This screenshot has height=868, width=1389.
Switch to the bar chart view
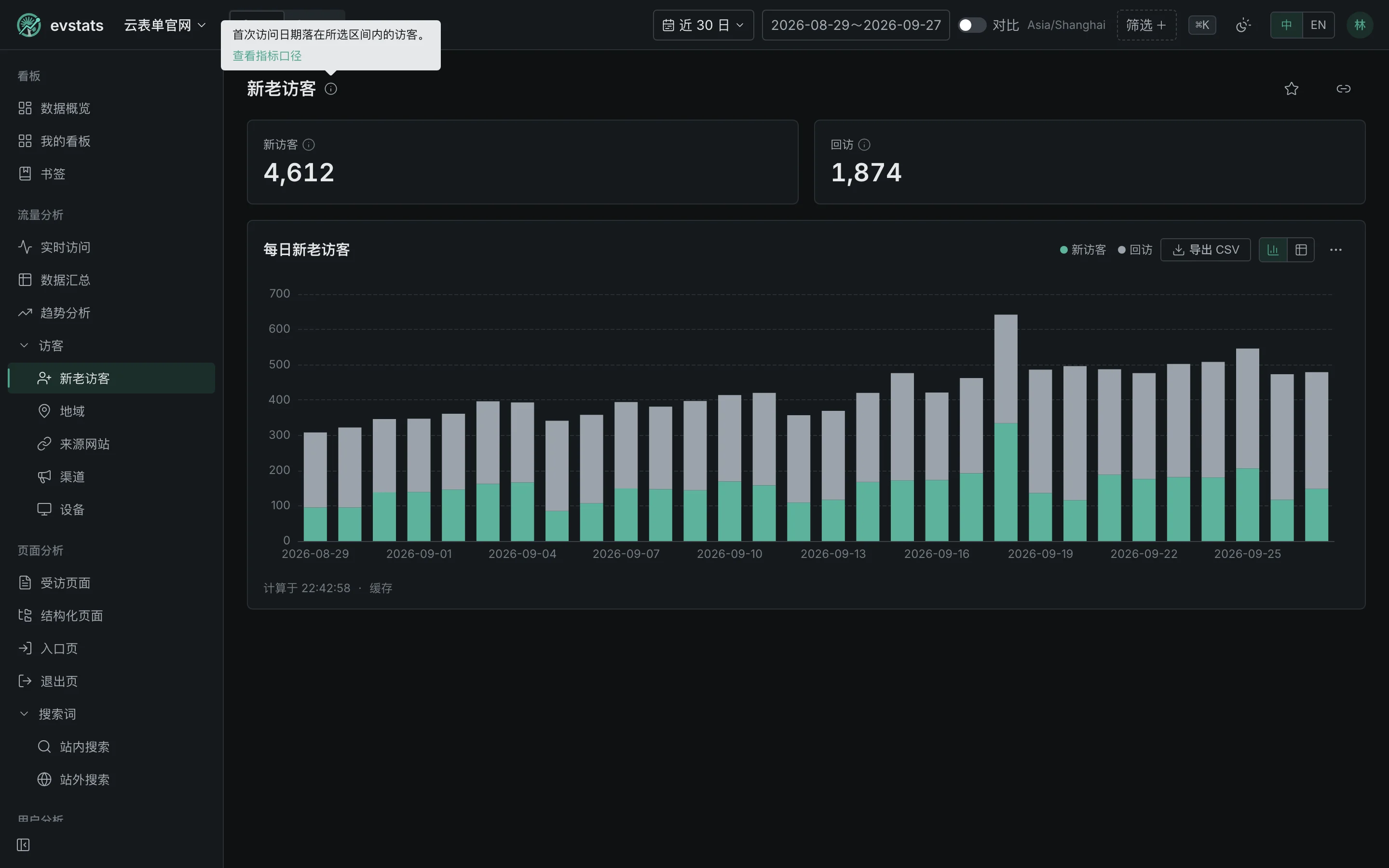click(x=1273, y=250)
